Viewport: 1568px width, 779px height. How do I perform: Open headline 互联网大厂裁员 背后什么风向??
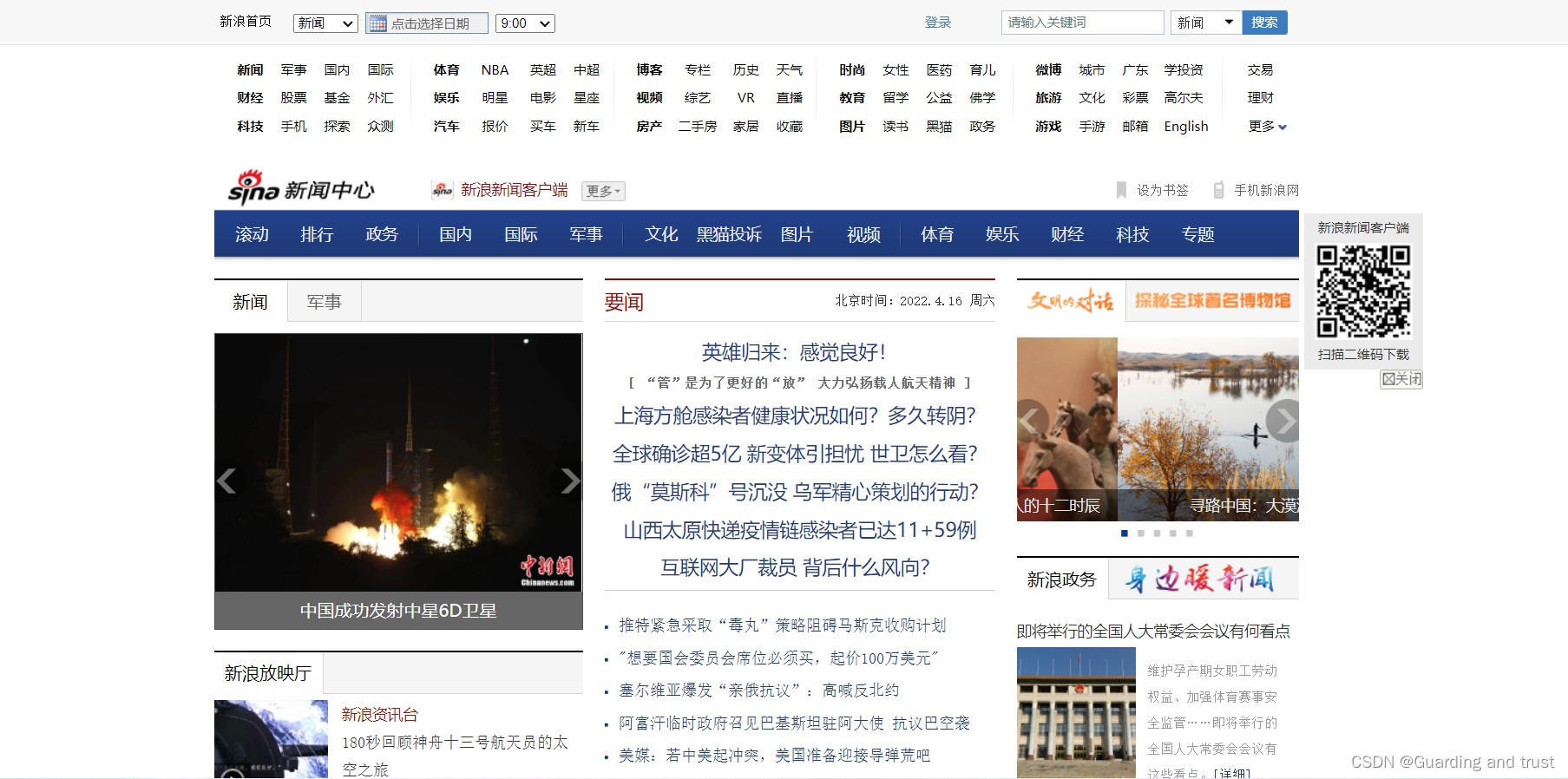pyautogui.click(x=795, y=567)
